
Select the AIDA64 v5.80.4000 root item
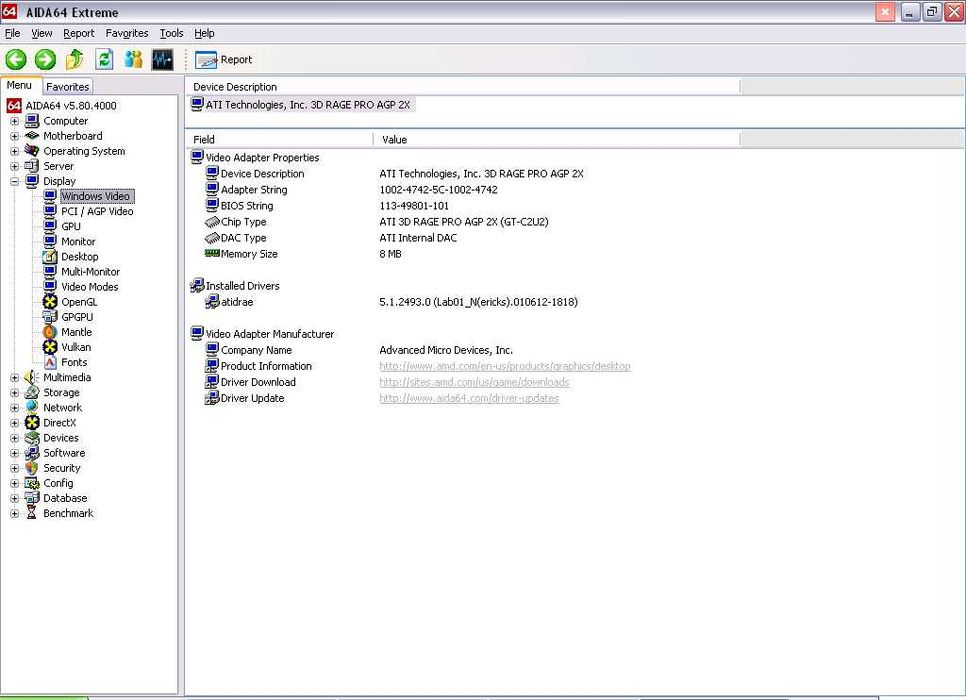click(71, 105)
